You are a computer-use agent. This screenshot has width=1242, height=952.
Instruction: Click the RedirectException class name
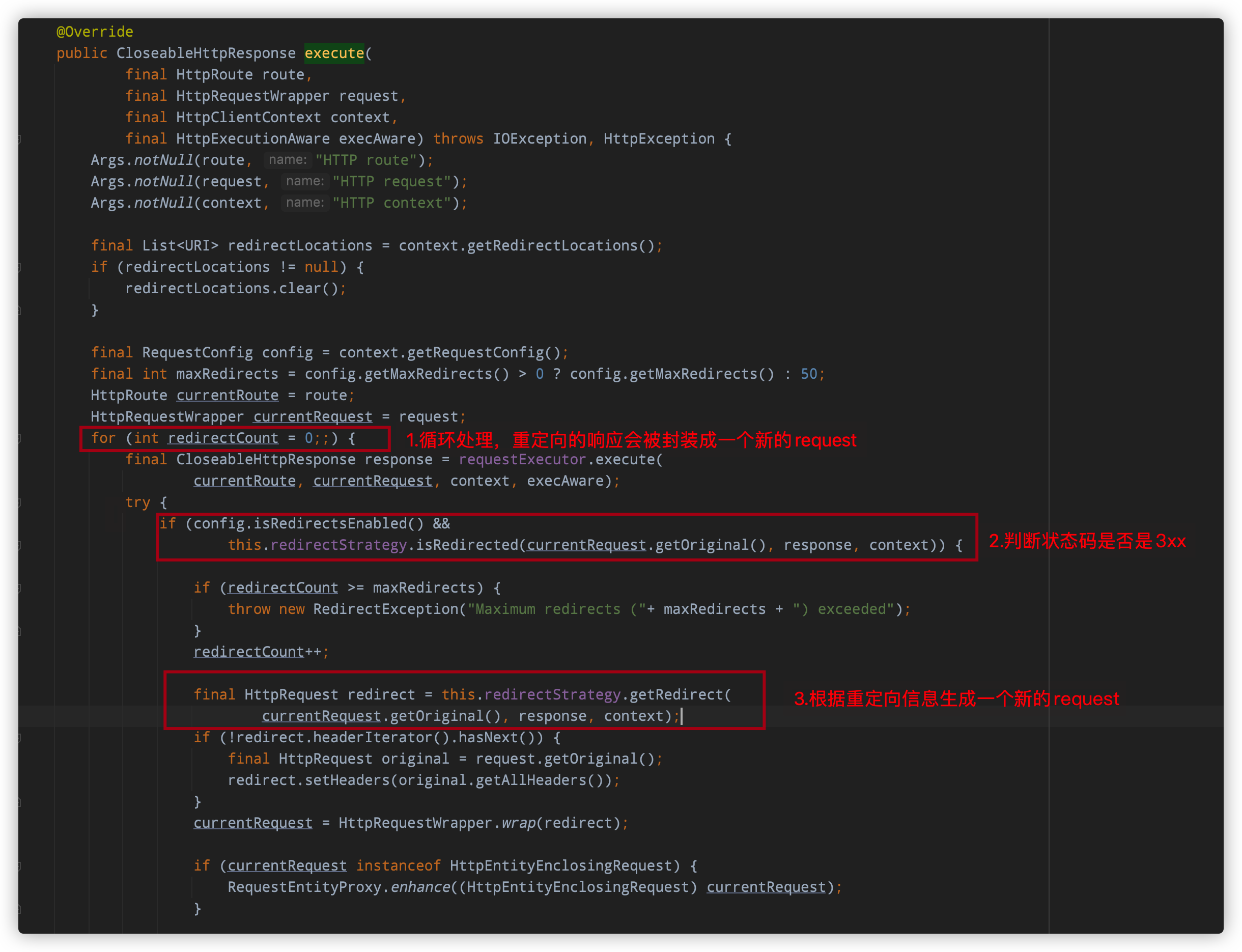point(385,609)
